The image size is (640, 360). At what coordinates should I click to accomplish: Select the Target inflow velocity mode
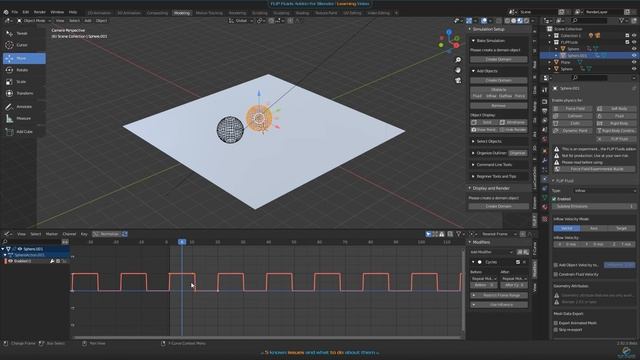(621, 229)
